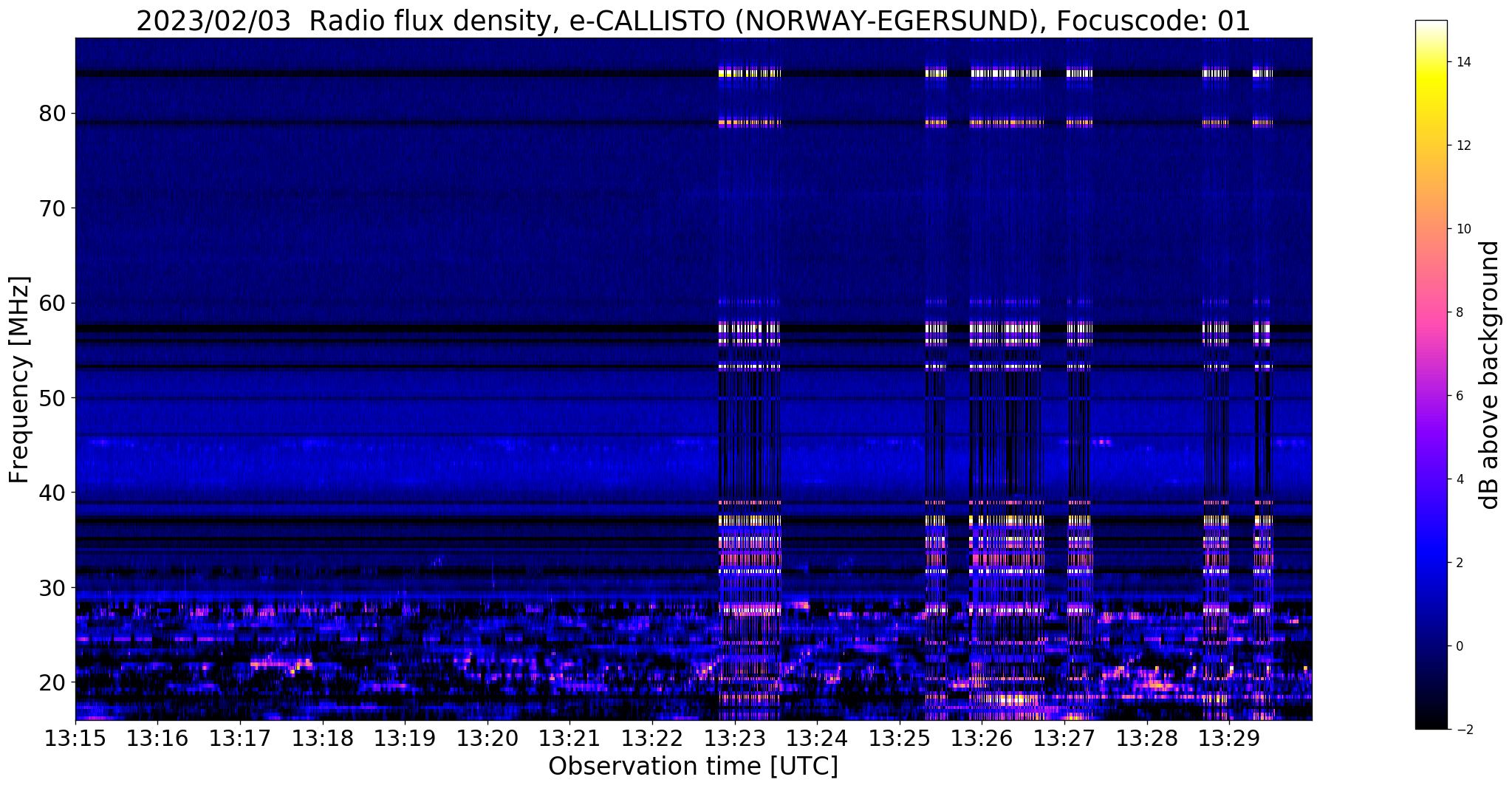The width and height of the screenshot is (1512, 788).
Task: Click the 13:19 time tick label
Action: pyautogui.click(x=405, y=738)
